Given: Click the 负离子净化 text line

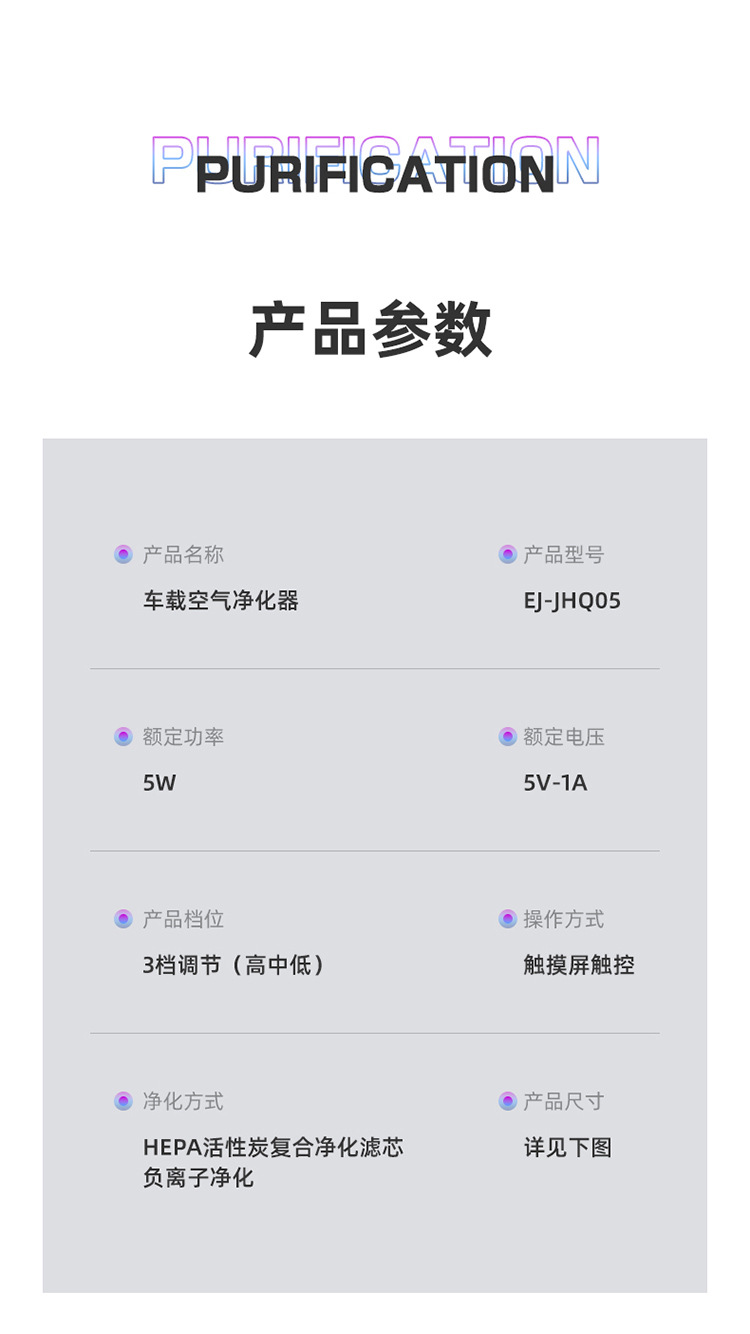Looking at the screenshot, I should coord(198,1178).
